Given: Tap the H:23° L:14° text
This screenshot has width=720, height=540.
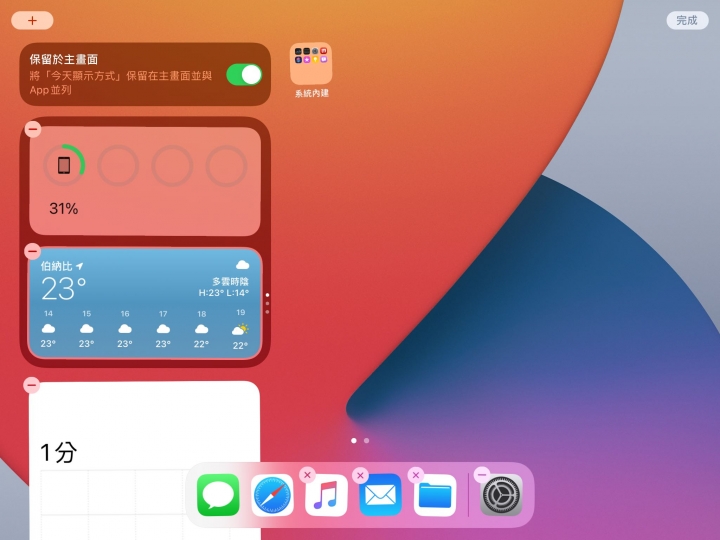Looking at the screenshot, I should point(224,293).
